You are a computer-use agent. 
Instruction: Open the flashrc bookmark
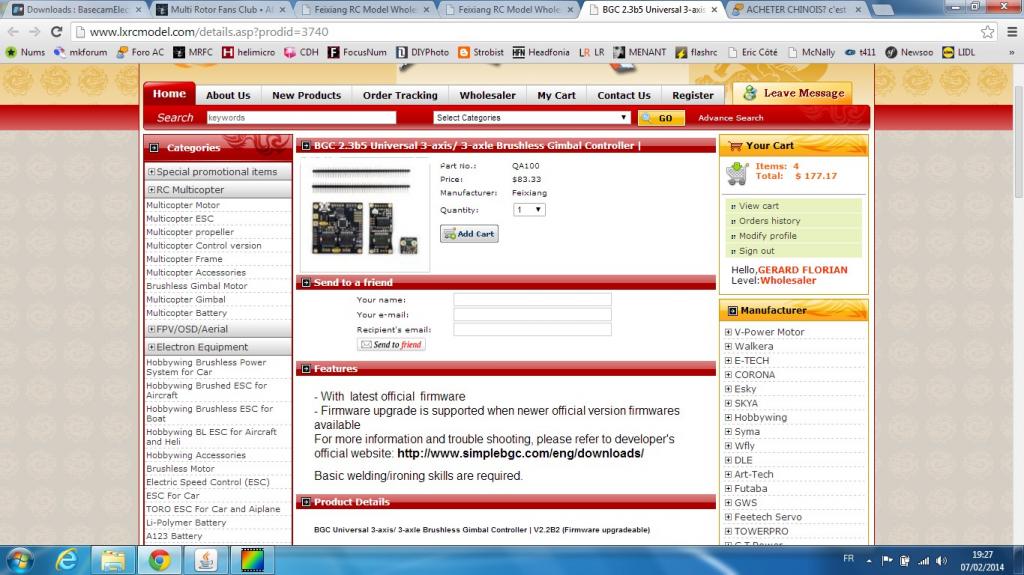point(696,52)
